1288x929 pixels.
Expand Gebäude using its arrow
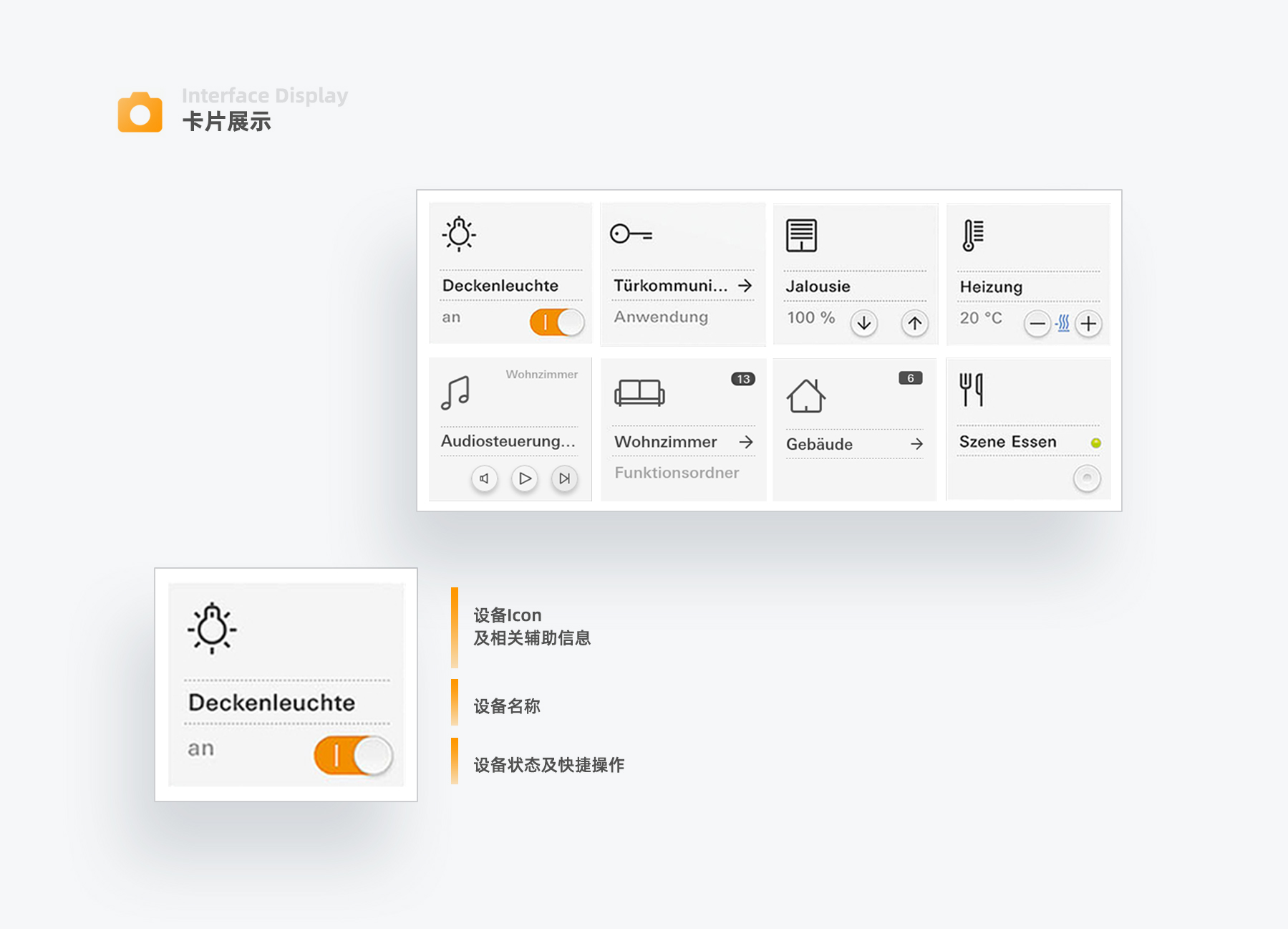point(916,444)
